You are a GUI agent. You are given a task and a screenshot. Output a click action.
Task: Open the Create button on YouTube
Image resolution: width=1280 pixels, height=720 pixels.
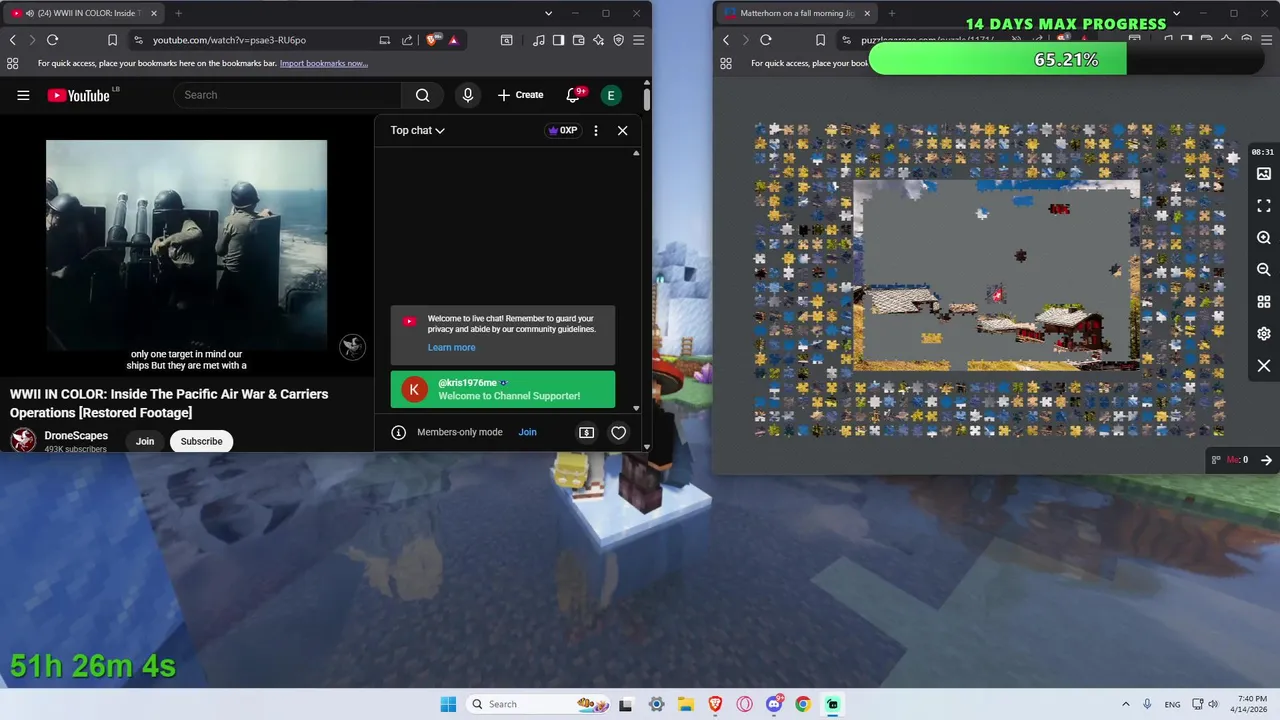(x=520, y=95)
